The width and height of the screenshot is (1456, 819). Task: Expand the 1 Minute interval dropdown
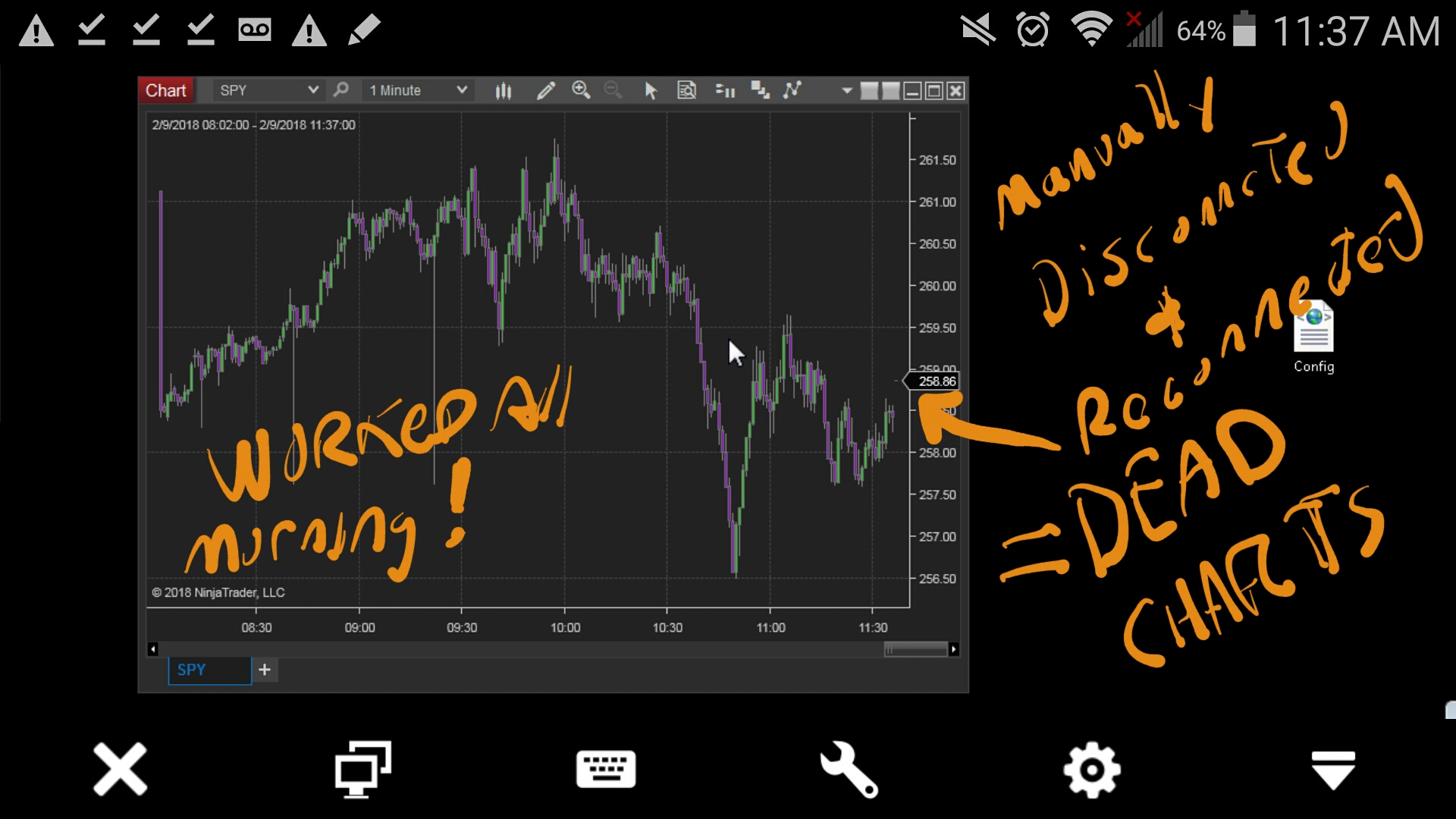coord(461,90)
